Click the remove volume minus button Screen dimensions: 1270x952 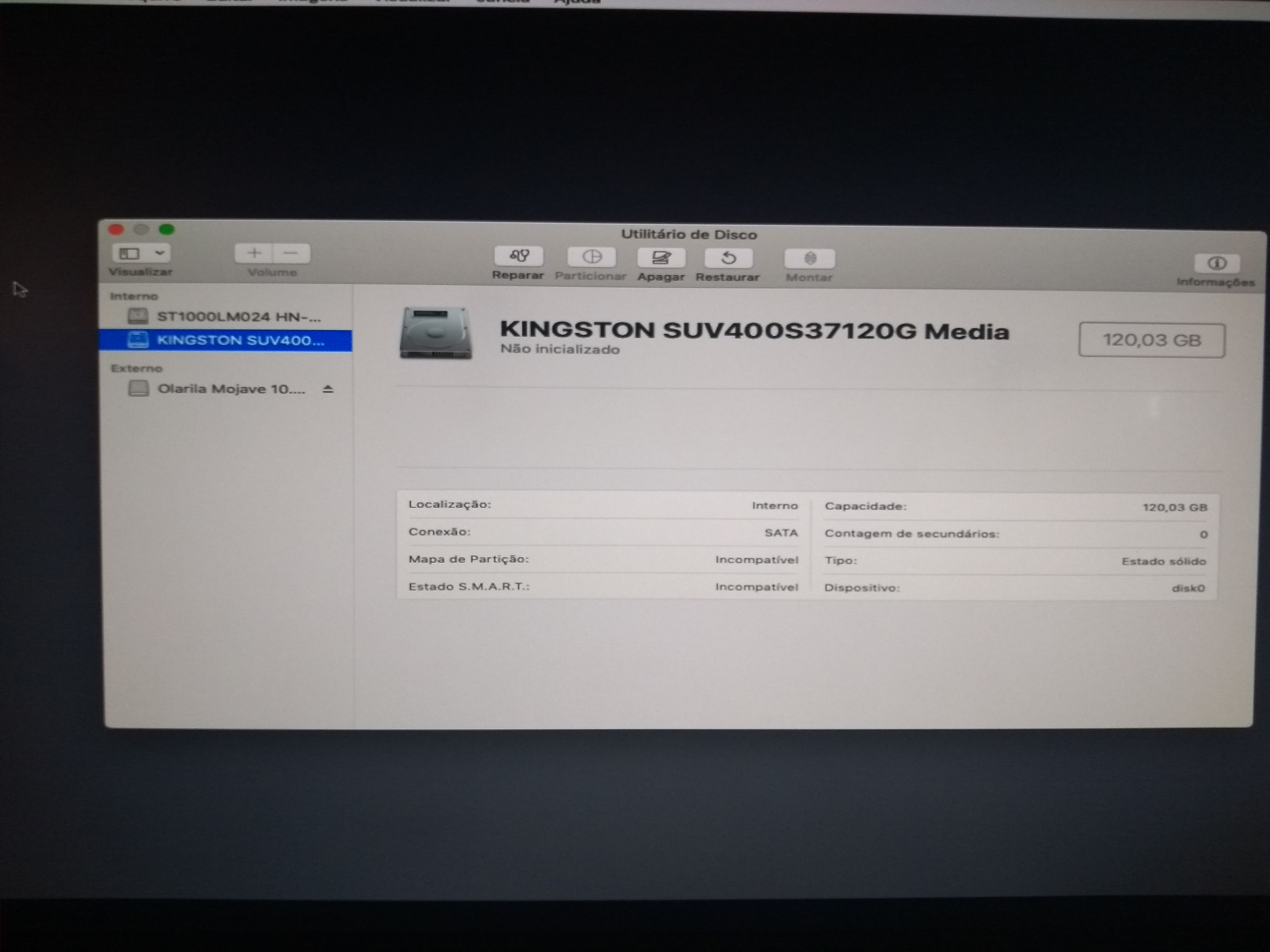pos(292,253)
